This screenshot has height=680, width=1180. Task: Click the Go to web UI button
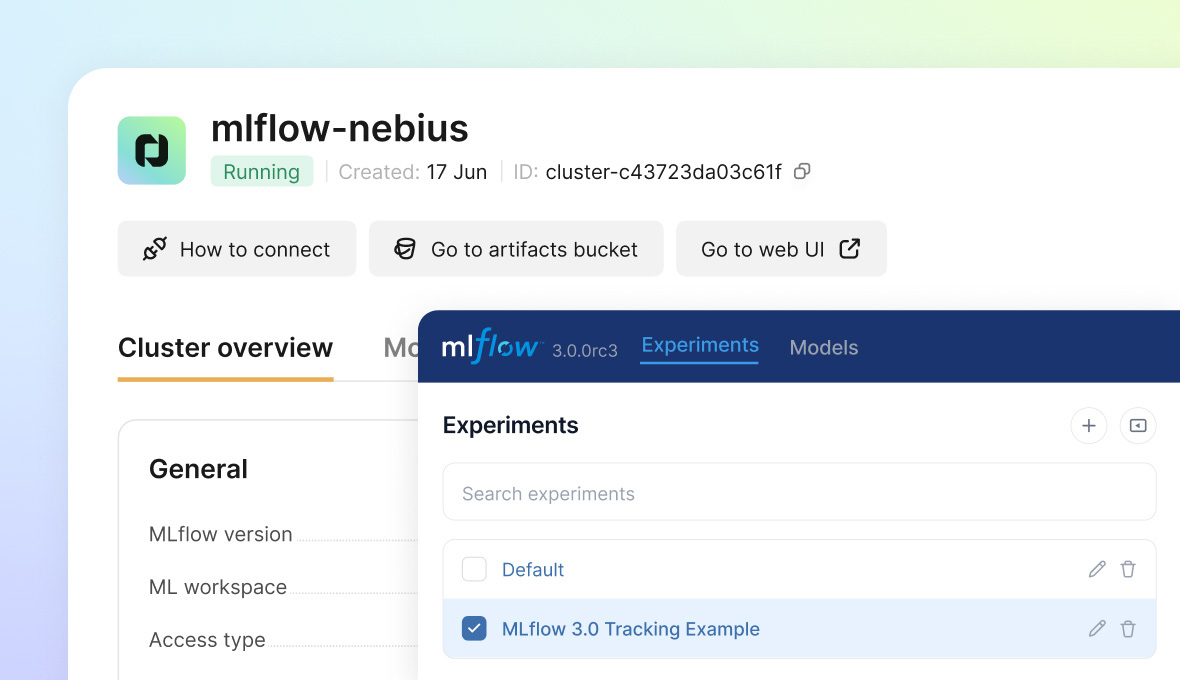(x=781, y=249)
